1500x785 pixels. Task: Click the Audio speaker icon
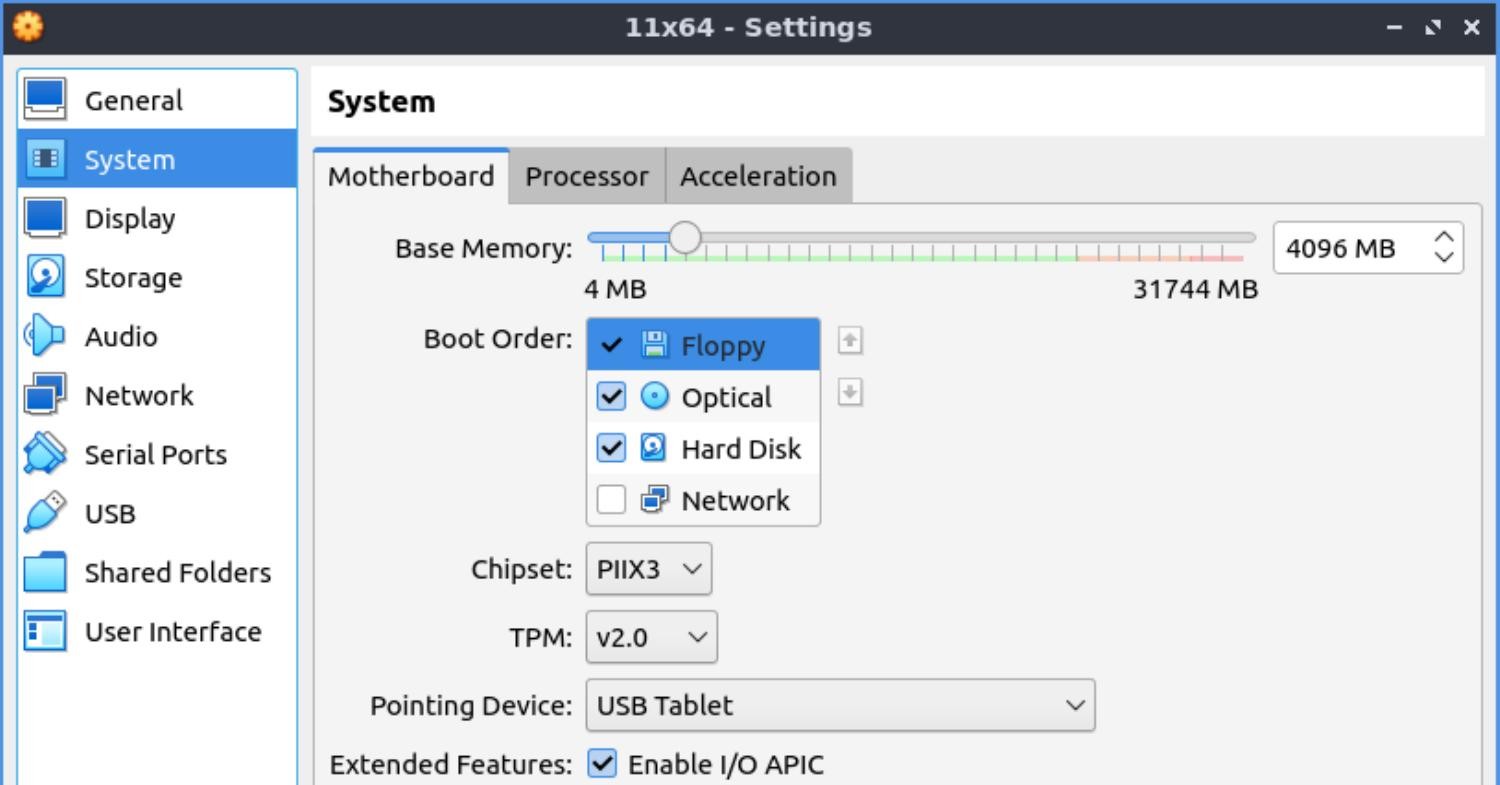pos(45,336)
